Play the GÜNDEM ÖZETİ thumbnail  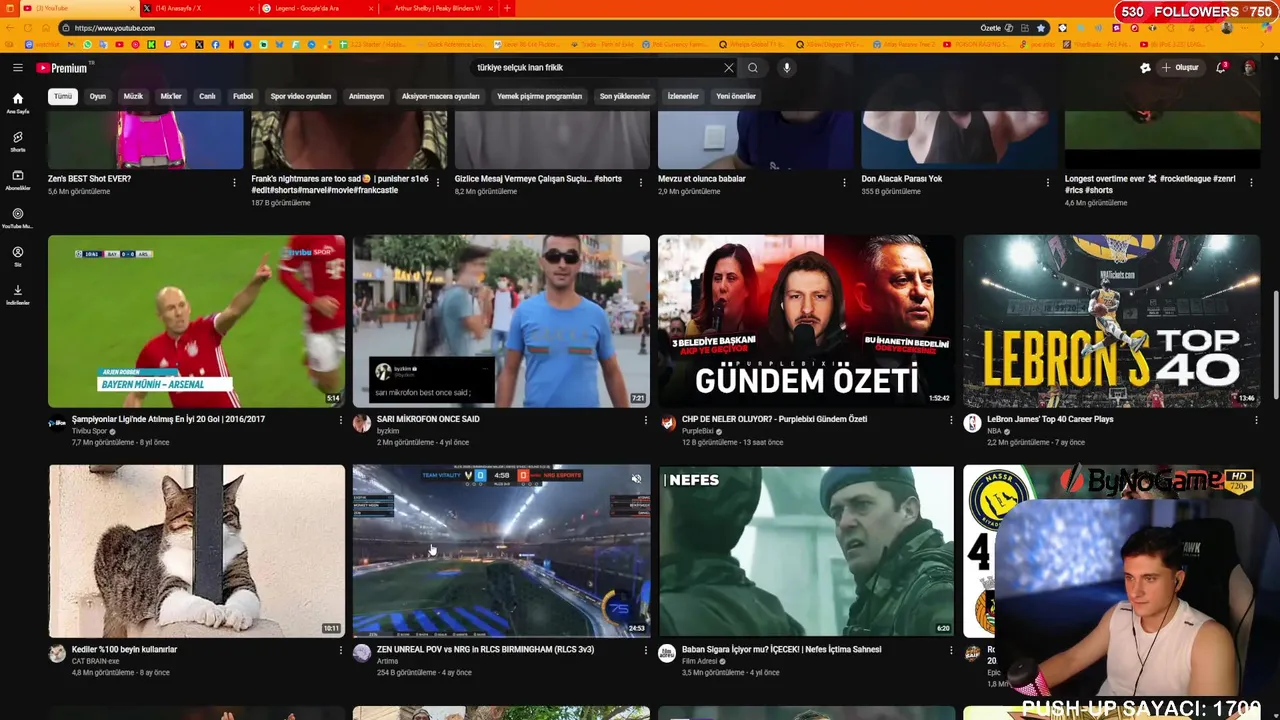[x=806, y=321]
